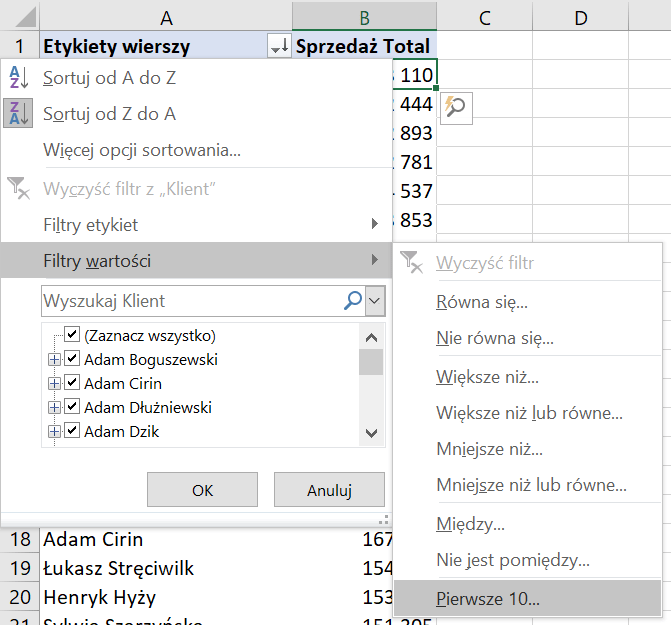
Task: Toggle the (Zaznacz wszystko) checkbox
Action: tap(72, 335)
